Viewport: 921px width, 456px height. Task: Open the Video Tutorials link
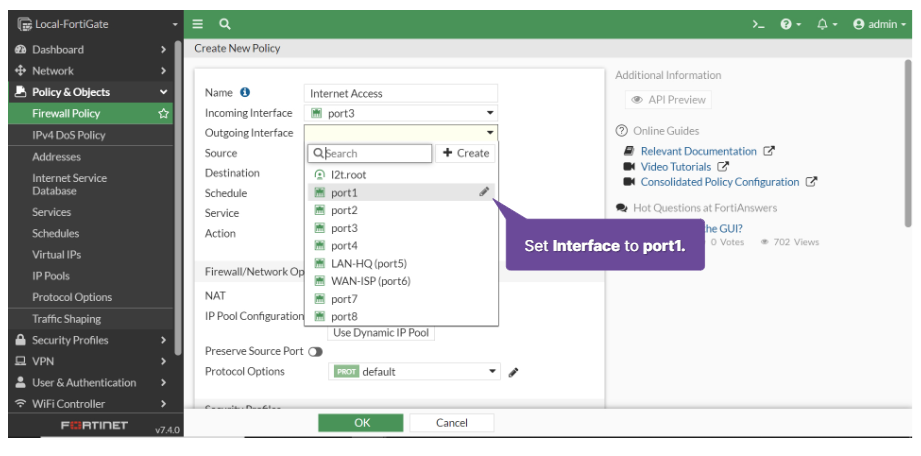coord(675,167)
